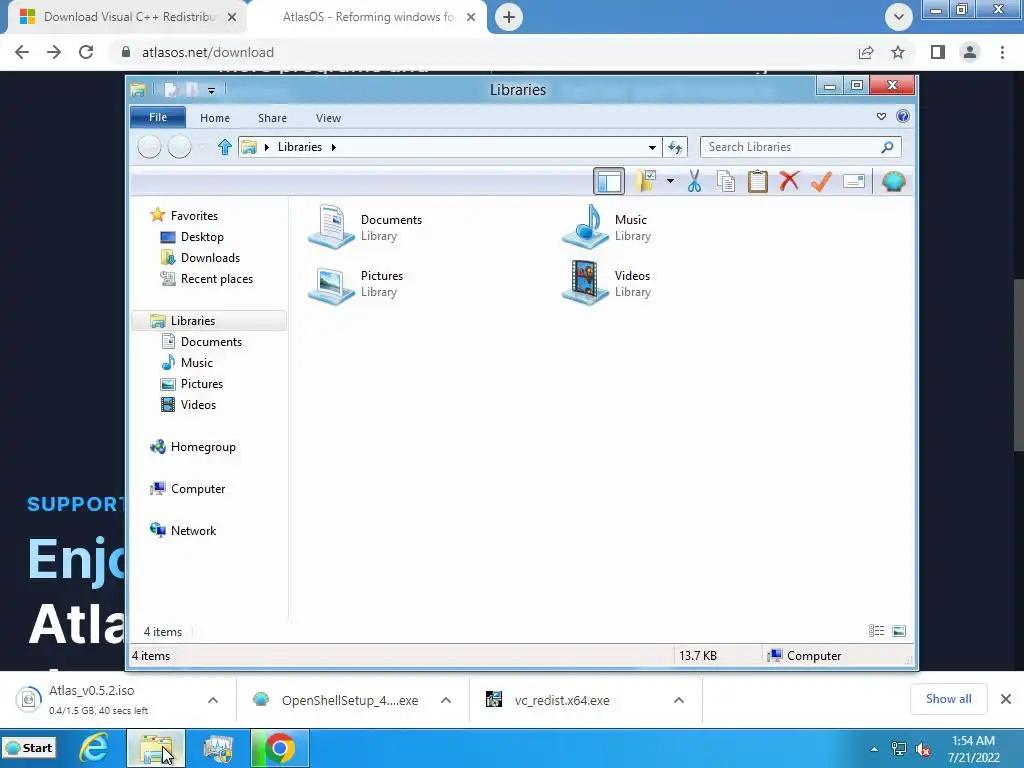Click the orange checkmark Properties icon
This screenshot has height=768, width=1024.
821,181
